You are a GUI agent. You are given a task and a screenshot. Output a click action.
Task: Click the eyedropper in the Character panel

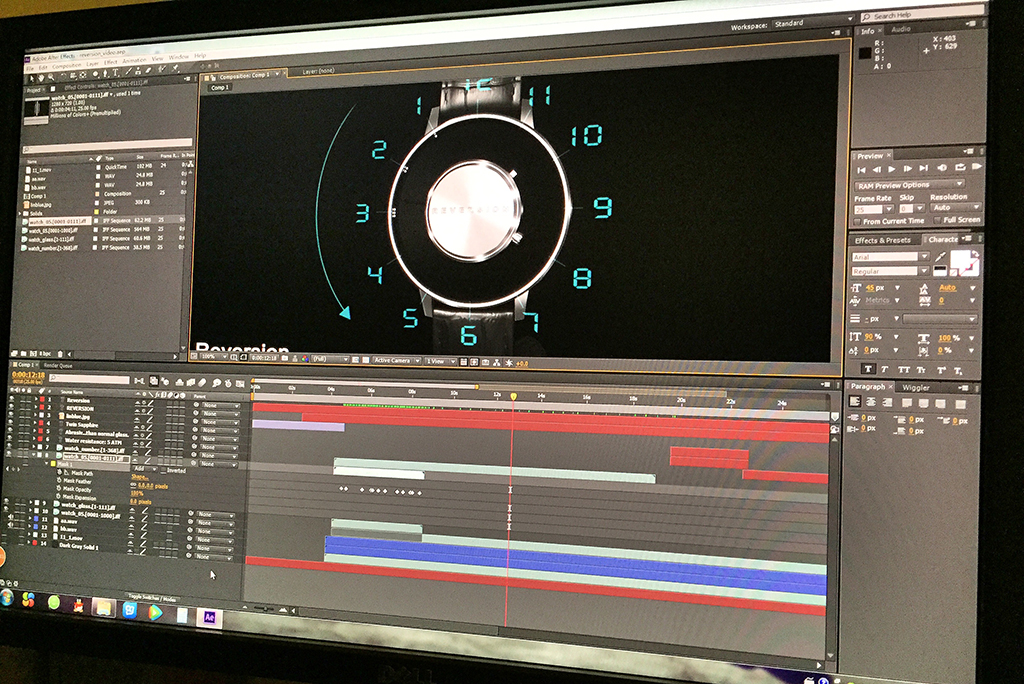940,258
